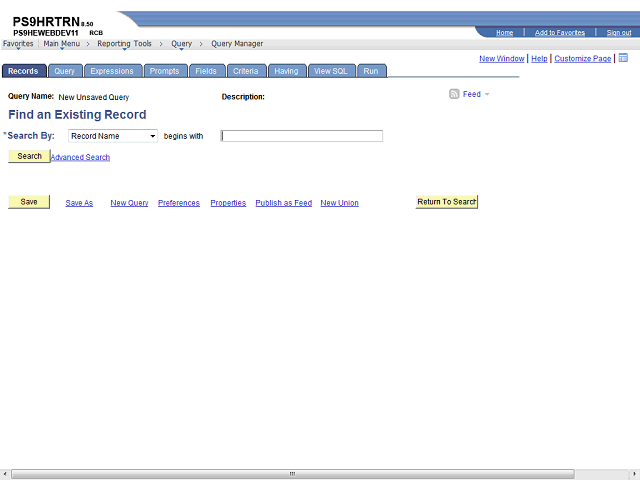Click the New Union link
This screenshot has width=640, height=480.
coord(339,203)
